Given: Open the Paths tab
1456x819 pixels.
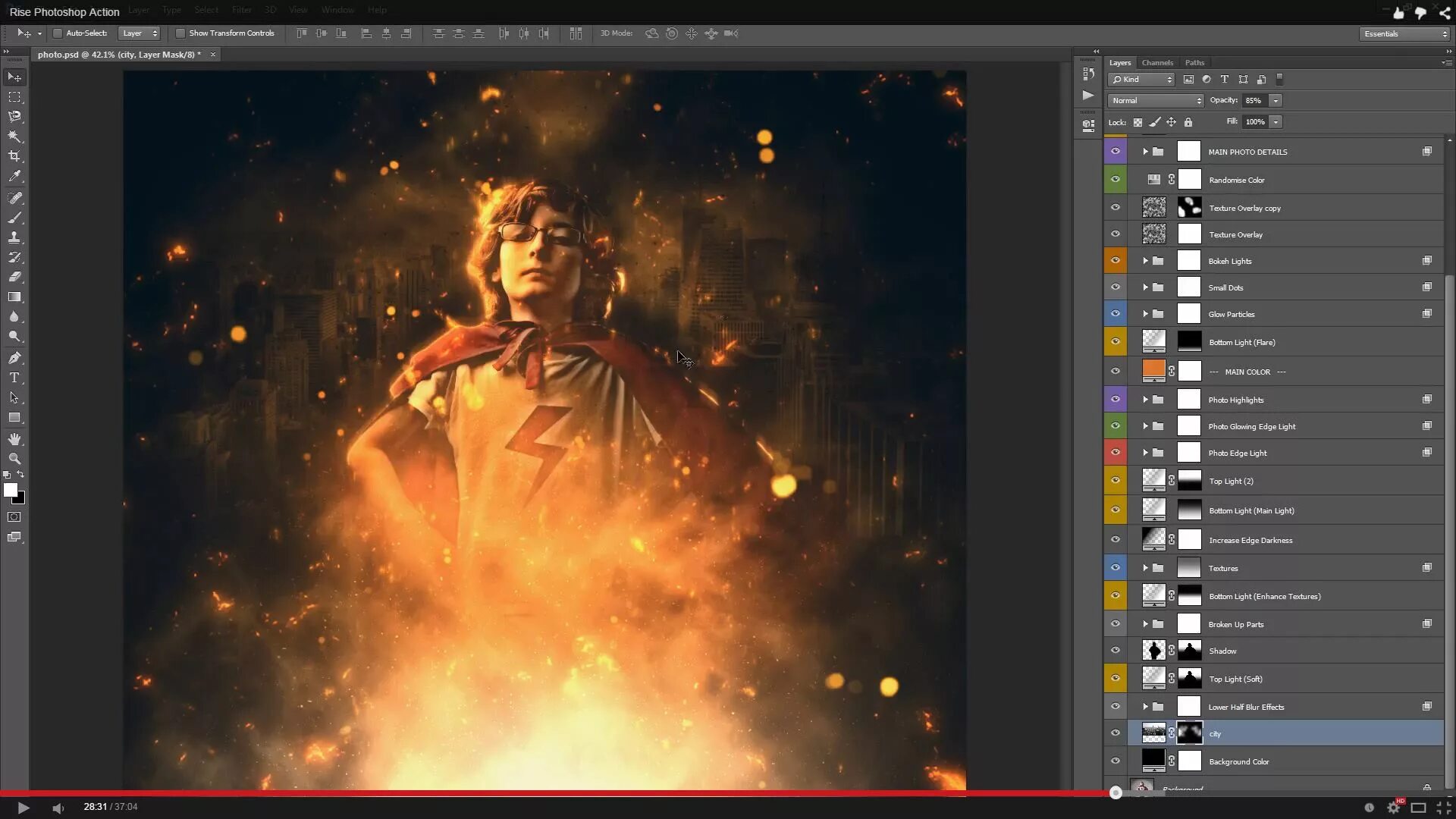Looking at the screenshot, I should click(1194, 63).
